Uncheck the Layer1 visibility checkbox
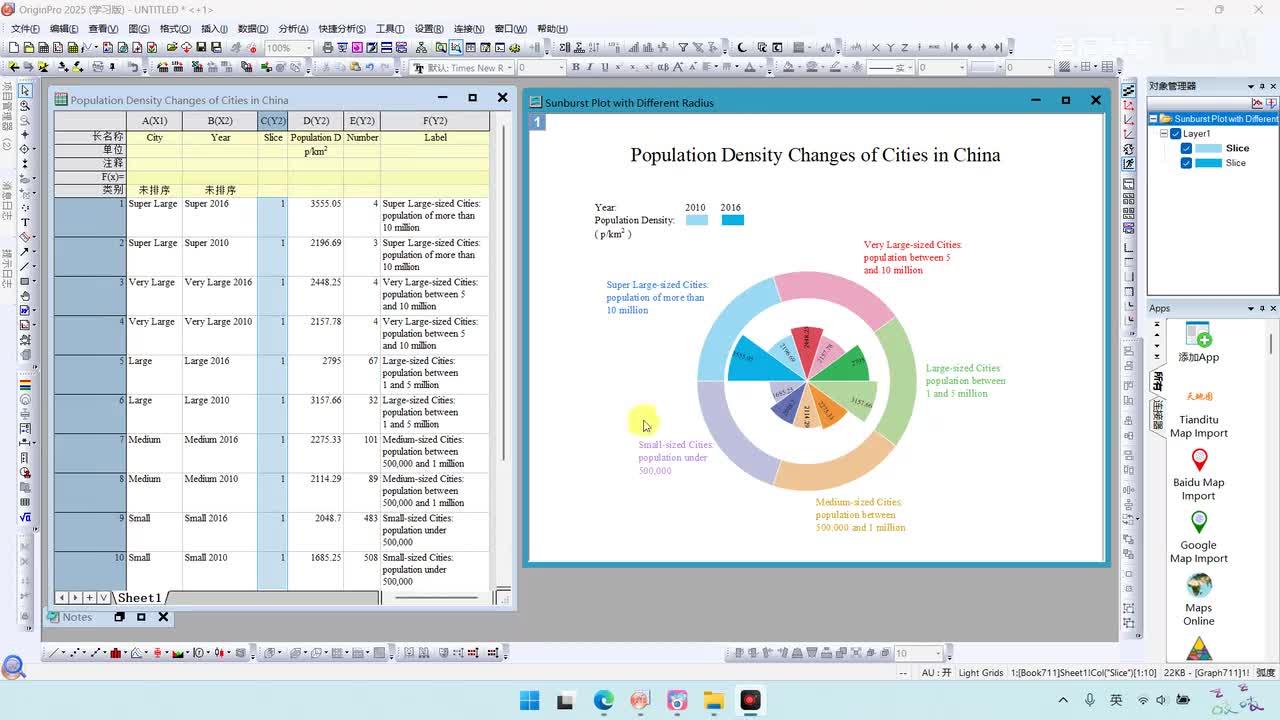The width and height of the screenshot is (1280, 720). pyautogui.click(x=1176, y=133)
